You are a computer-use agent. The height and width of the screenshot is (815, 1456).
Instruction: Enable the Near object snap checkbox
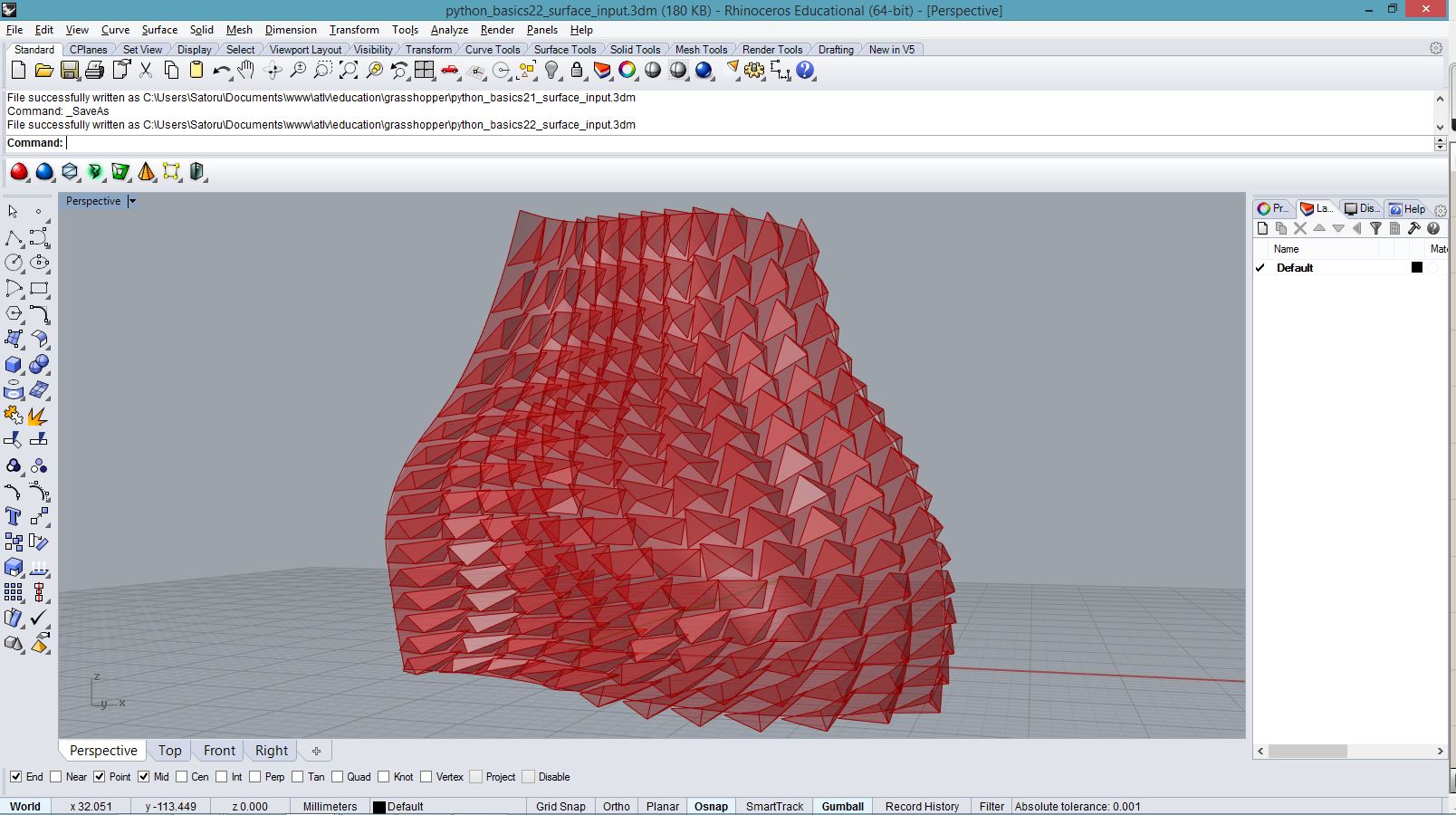coord(56,777)
